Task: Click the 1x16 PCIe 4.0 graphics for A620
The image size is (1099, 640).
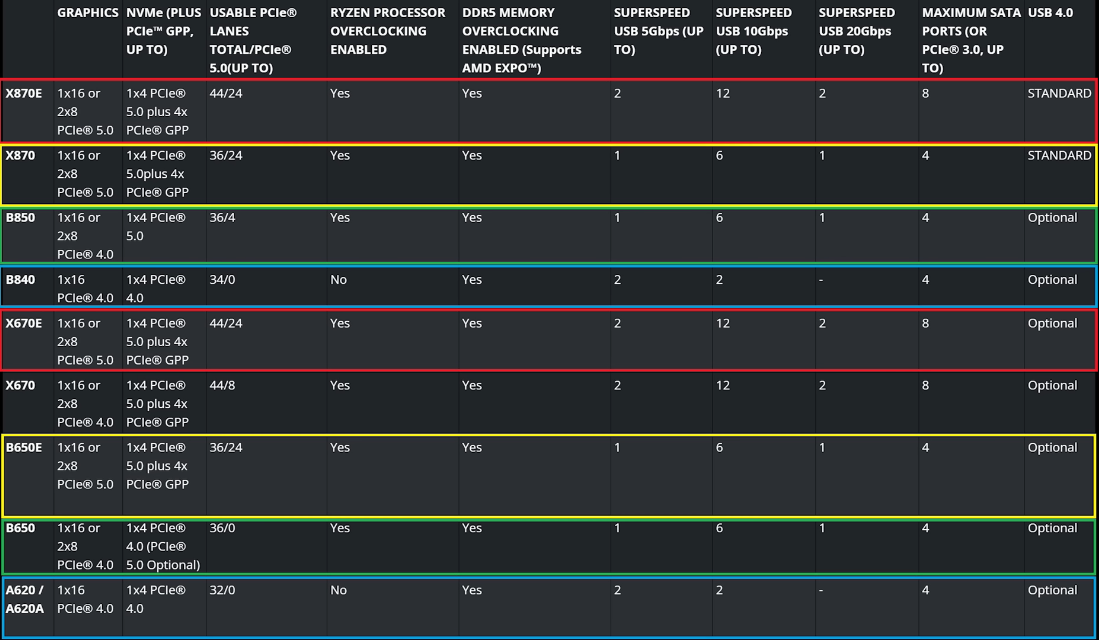Action: click(85, 599)
